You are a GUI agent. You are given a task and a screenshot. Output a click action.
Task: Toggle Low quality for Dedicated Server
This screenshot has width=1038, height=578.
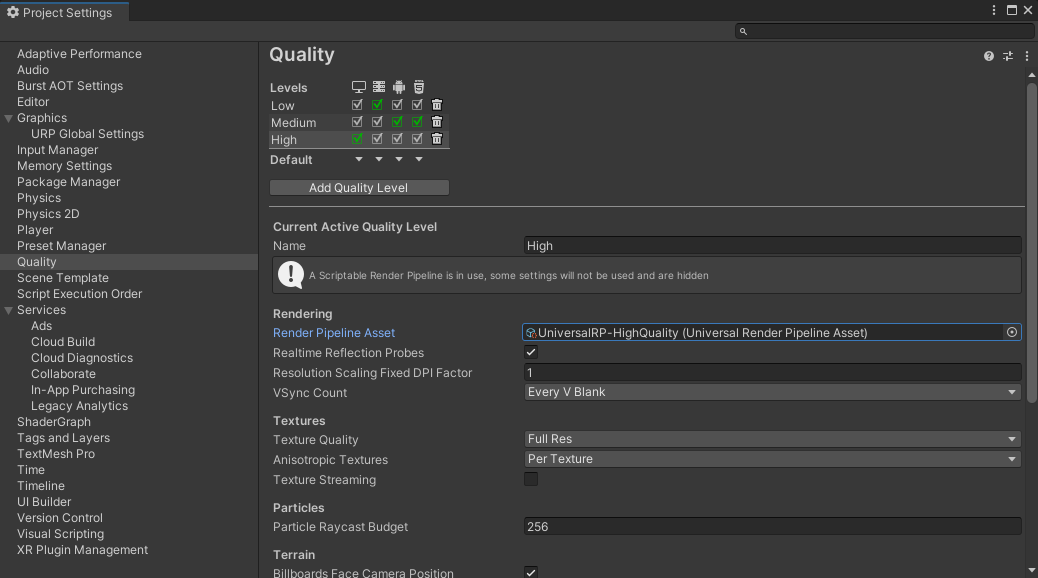pyautogui.click(x=377, y=105)
